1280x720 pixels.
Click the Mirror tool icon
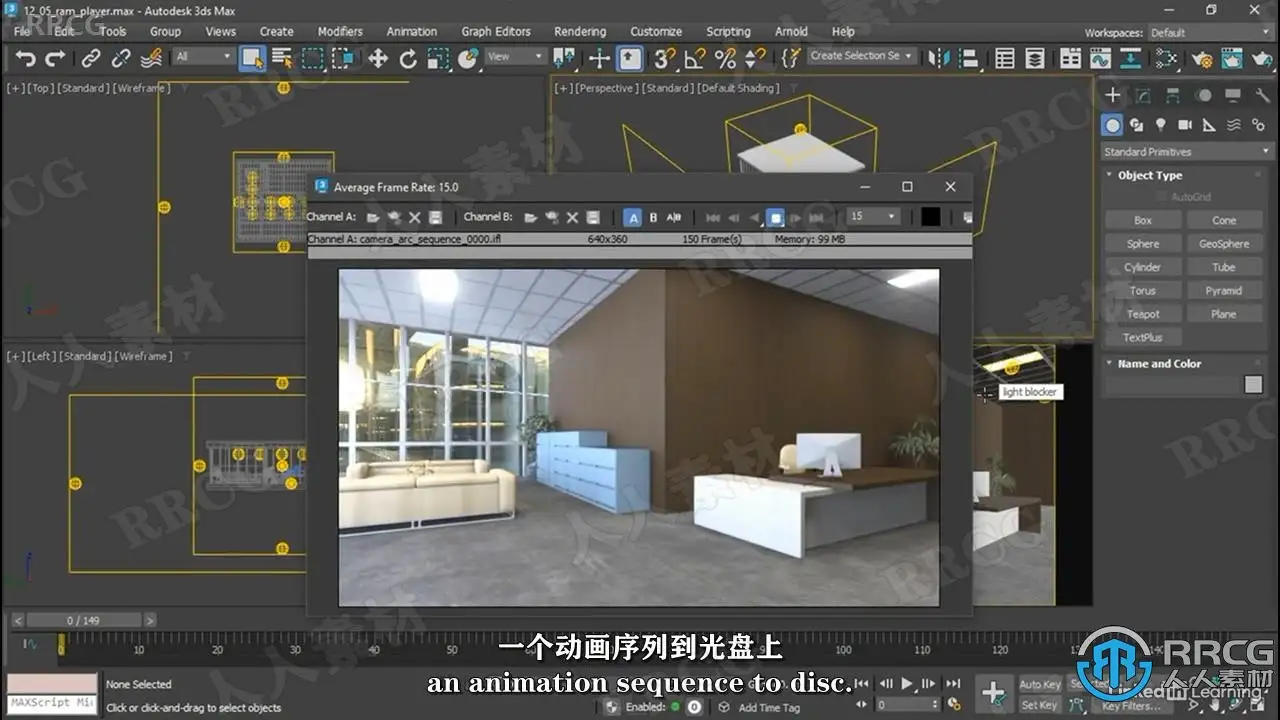tap(939, 58)
